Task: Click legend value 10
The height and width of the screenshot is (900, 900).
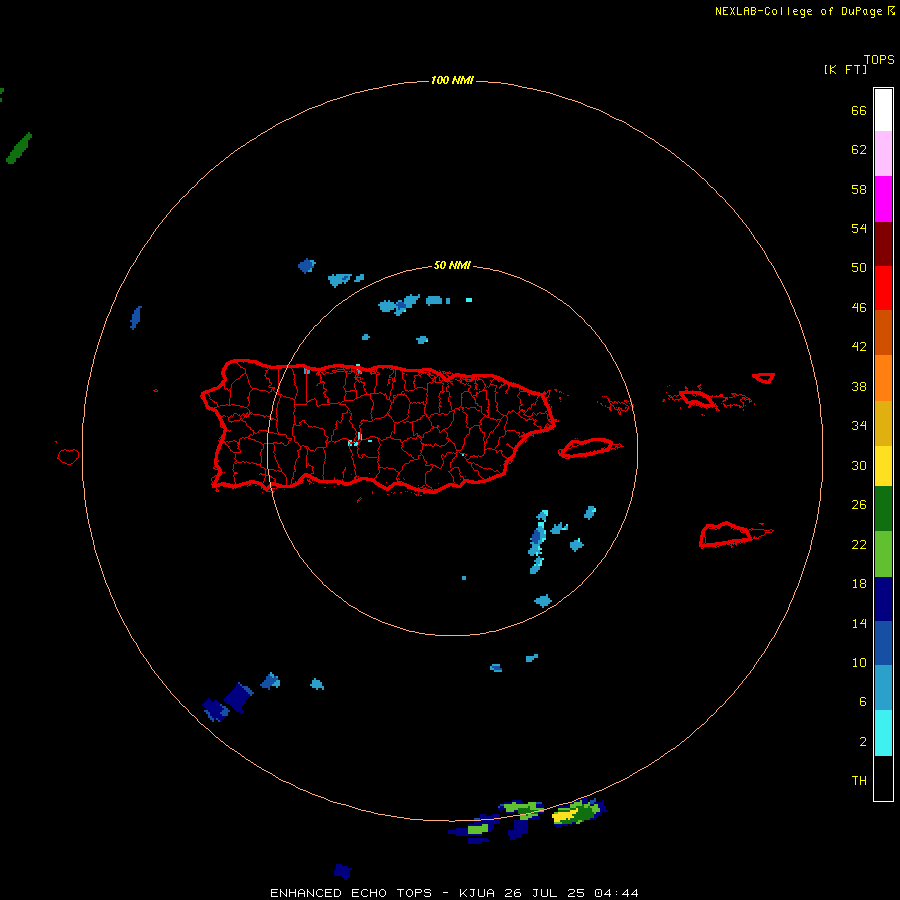Action: (859, 663)
